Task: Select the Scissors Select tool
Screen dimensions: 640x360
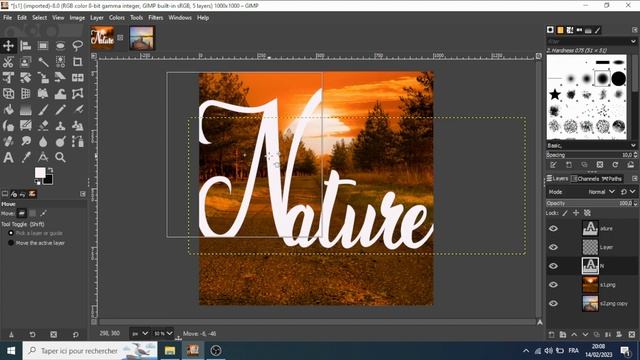Action: (8, 62)
